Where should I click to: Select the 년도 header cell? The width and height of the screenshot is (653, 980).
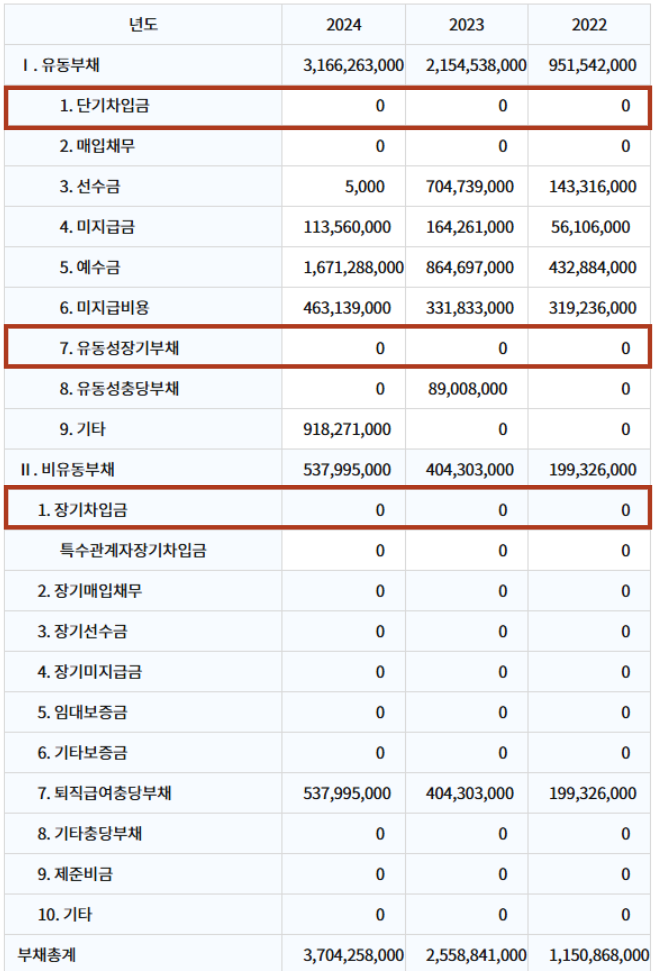click(143, 25)
